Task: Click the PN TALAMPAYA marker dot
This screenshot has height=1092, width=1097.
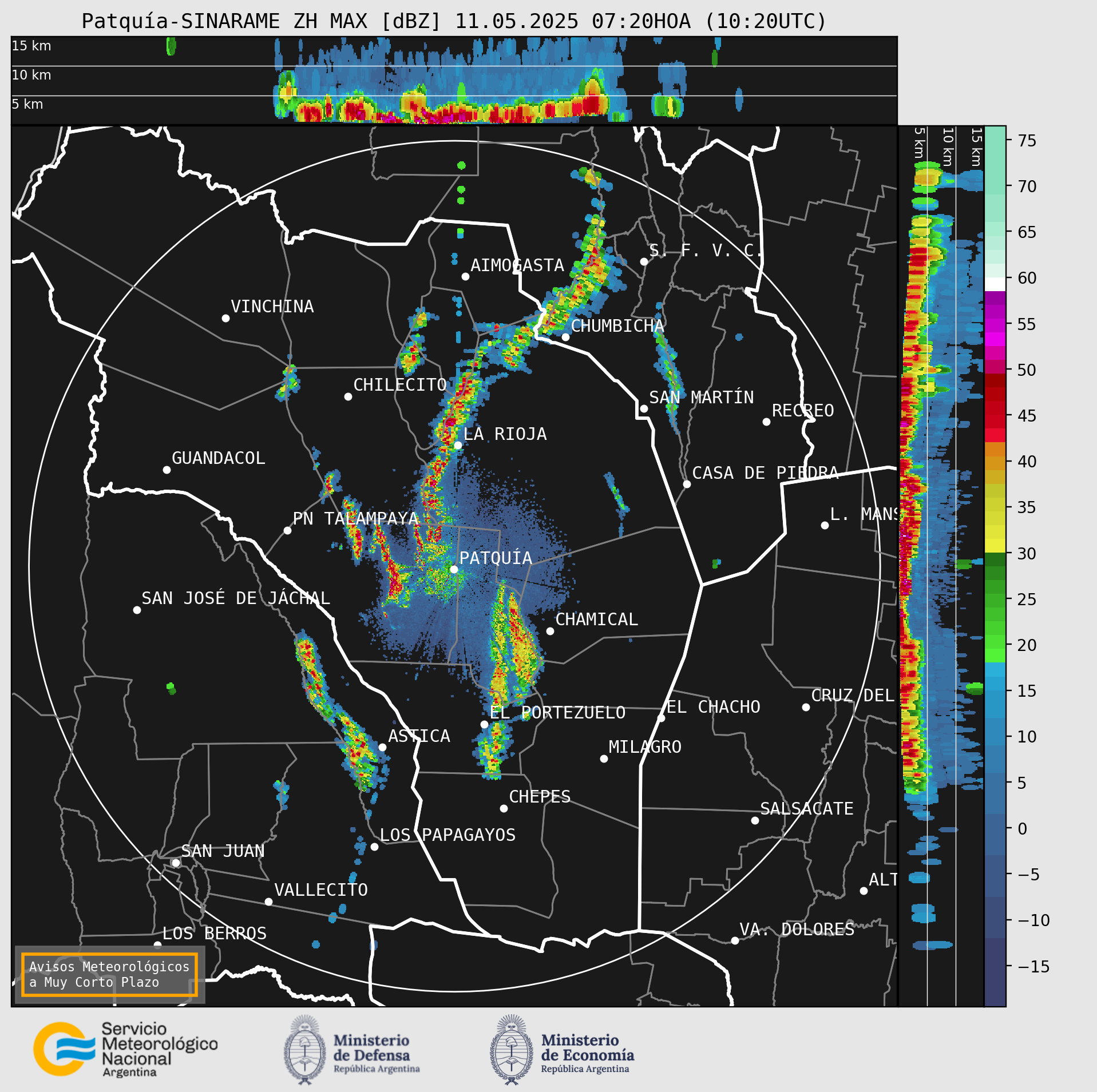Action: pos(287,530)
